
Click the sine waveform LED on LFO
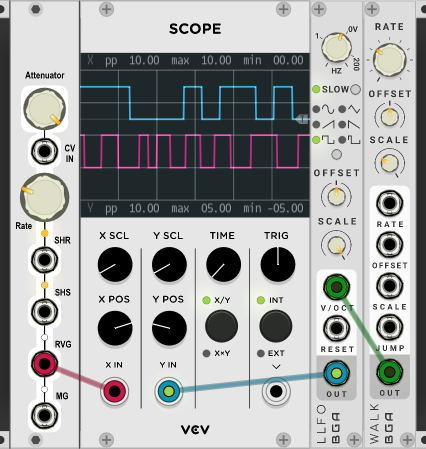coord(316,109)
